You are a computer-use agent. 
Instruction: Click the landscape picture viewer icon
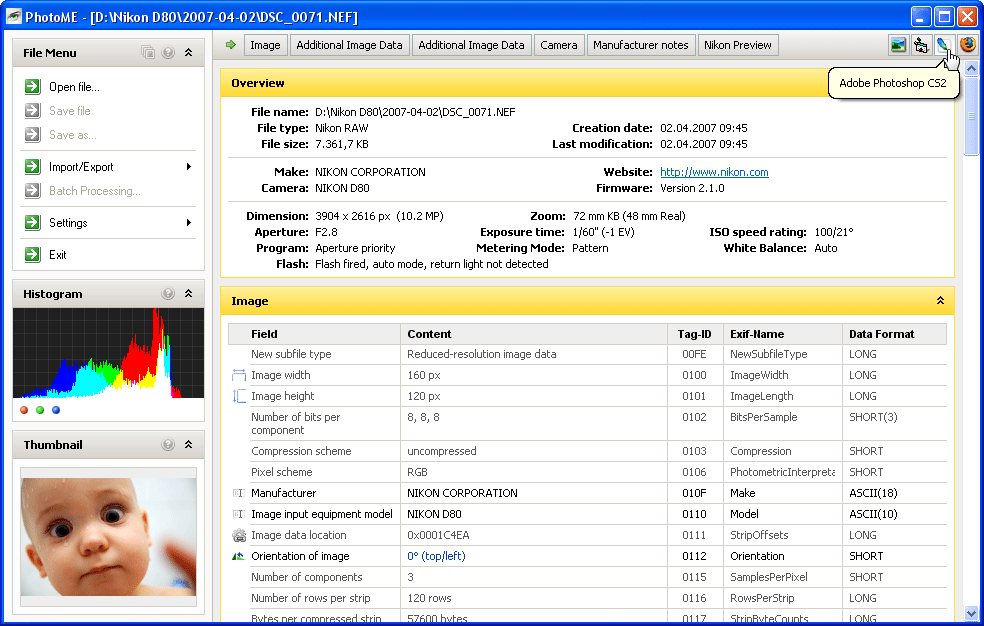pyautogui.click(x=898, y=45)
